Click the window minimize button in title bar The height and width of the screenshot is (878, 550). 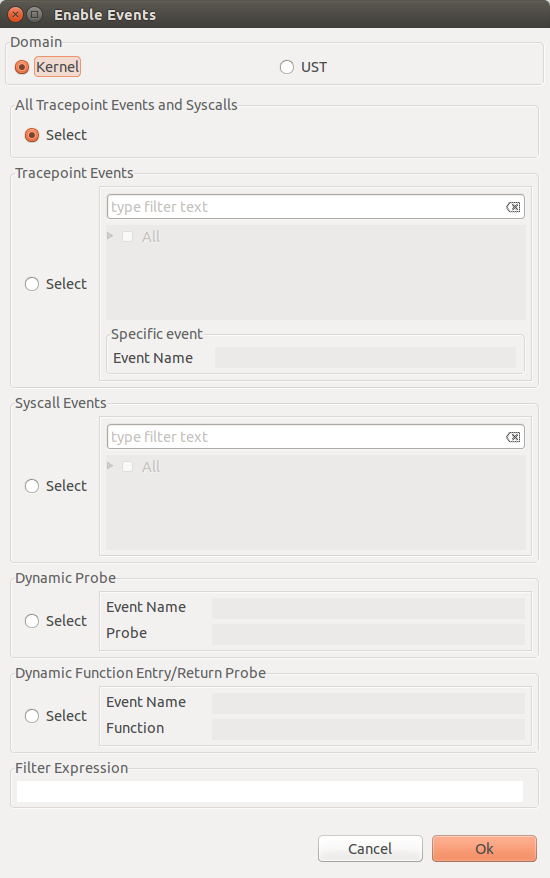[x=35, y=15]
